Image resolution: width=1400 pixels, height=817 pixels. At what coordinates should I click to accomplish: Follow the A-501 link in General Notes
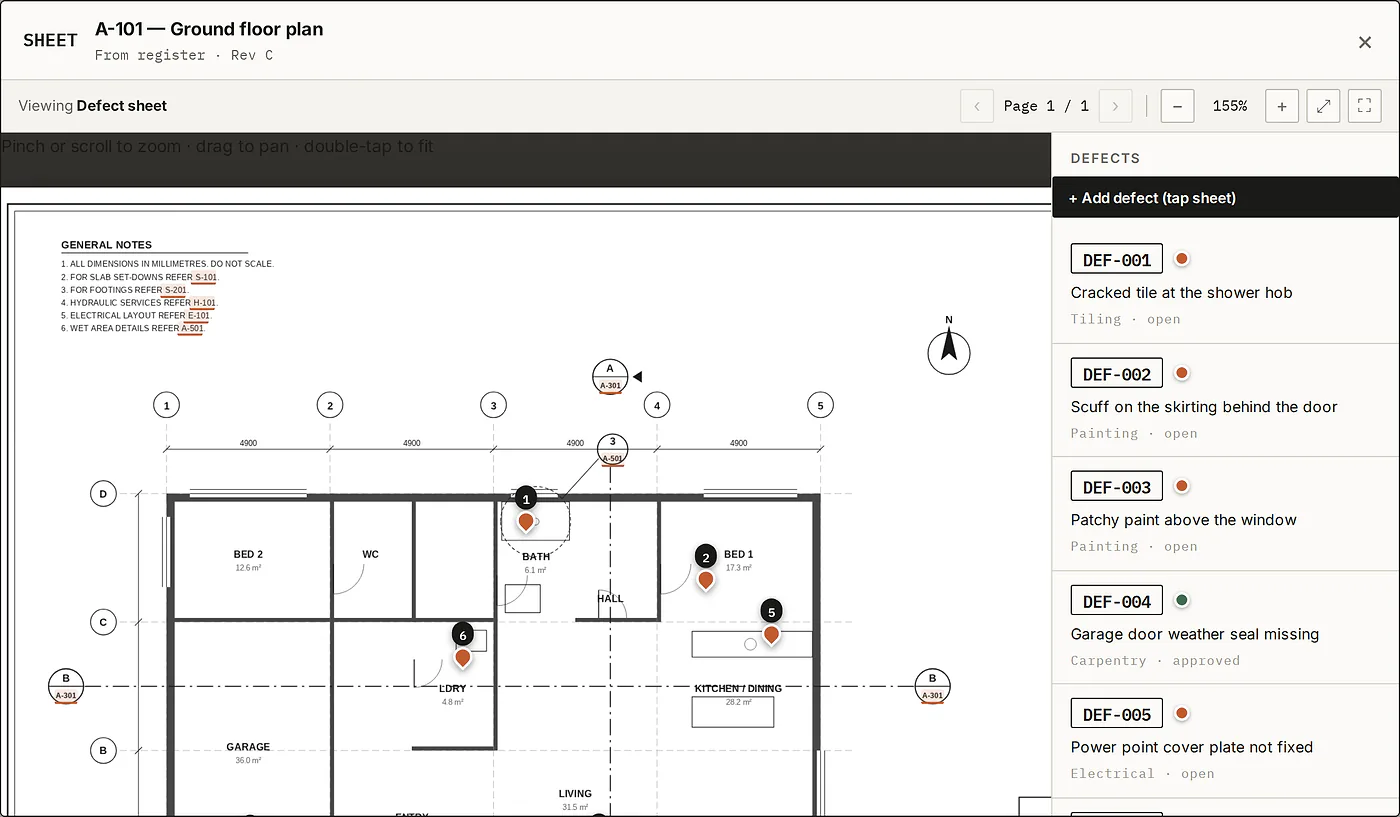tap(192, 329)
